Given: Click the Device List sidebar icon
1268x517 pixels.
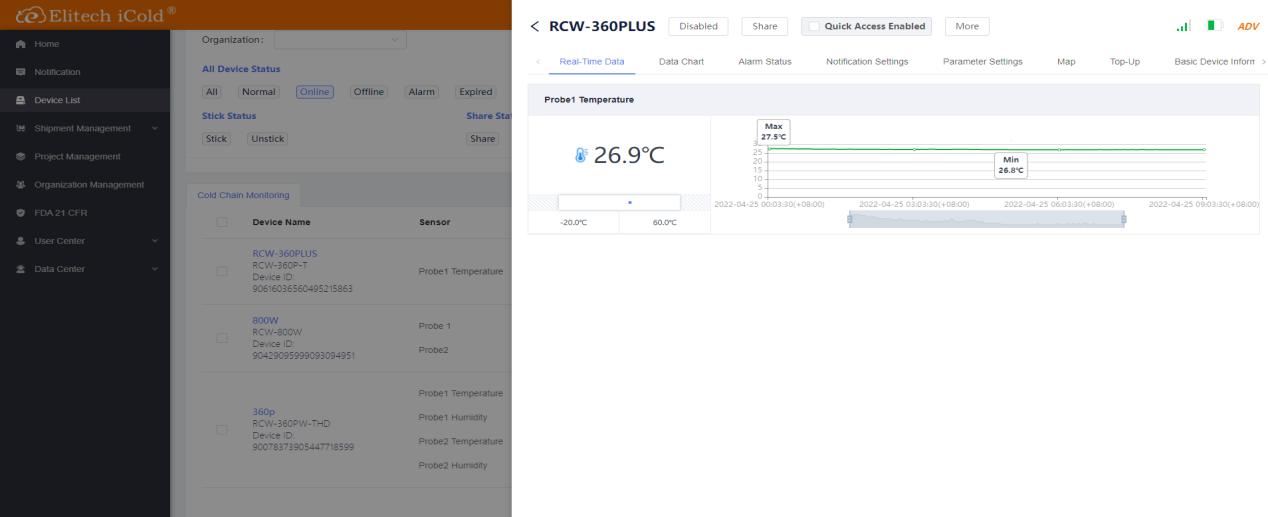Looking at the screenshot, I should [x=20, y=100].
